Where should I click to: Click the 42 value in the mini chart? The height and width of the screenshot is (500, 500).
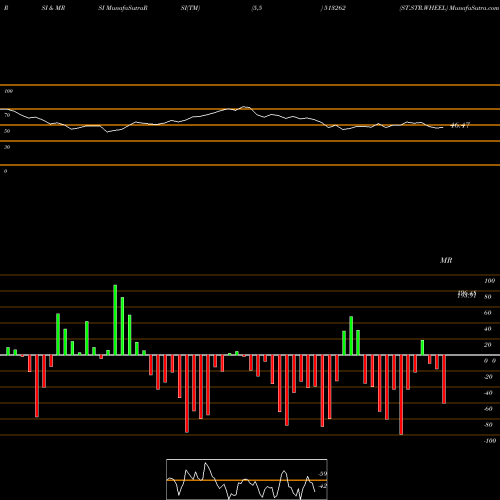[x=323, y=486]
